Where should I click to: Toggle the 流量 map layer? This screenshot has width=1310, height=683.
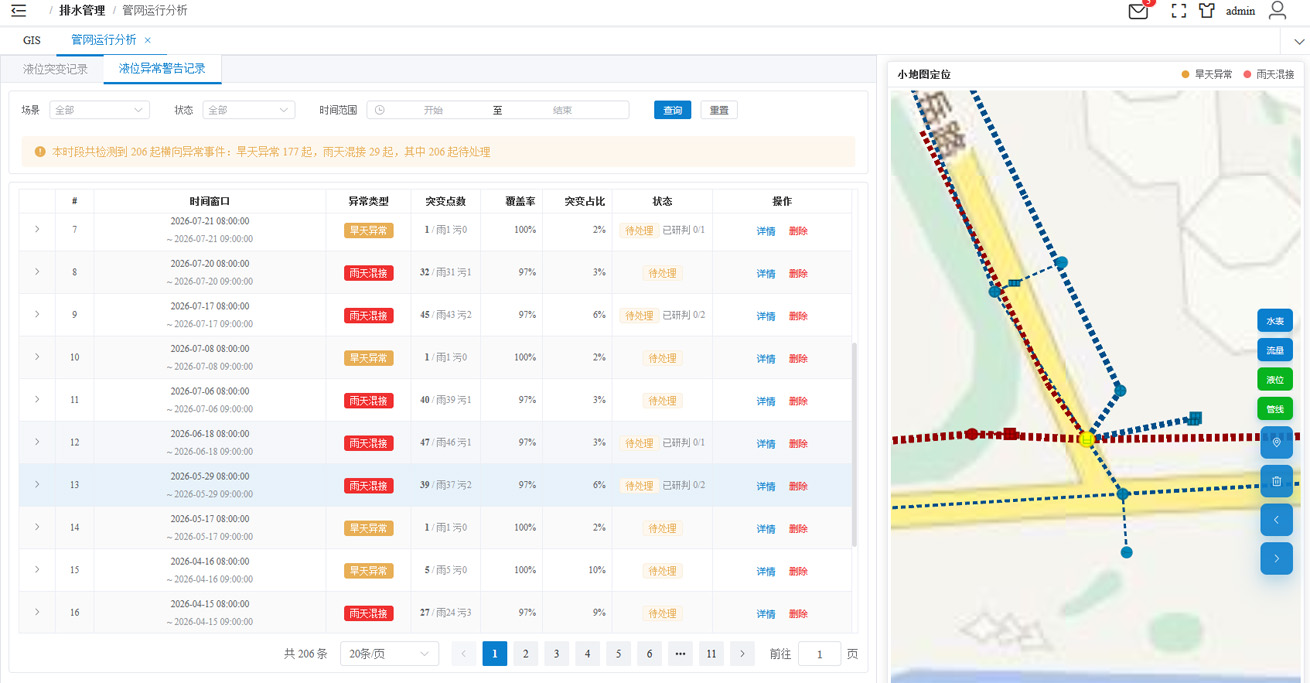point(1275,350)
